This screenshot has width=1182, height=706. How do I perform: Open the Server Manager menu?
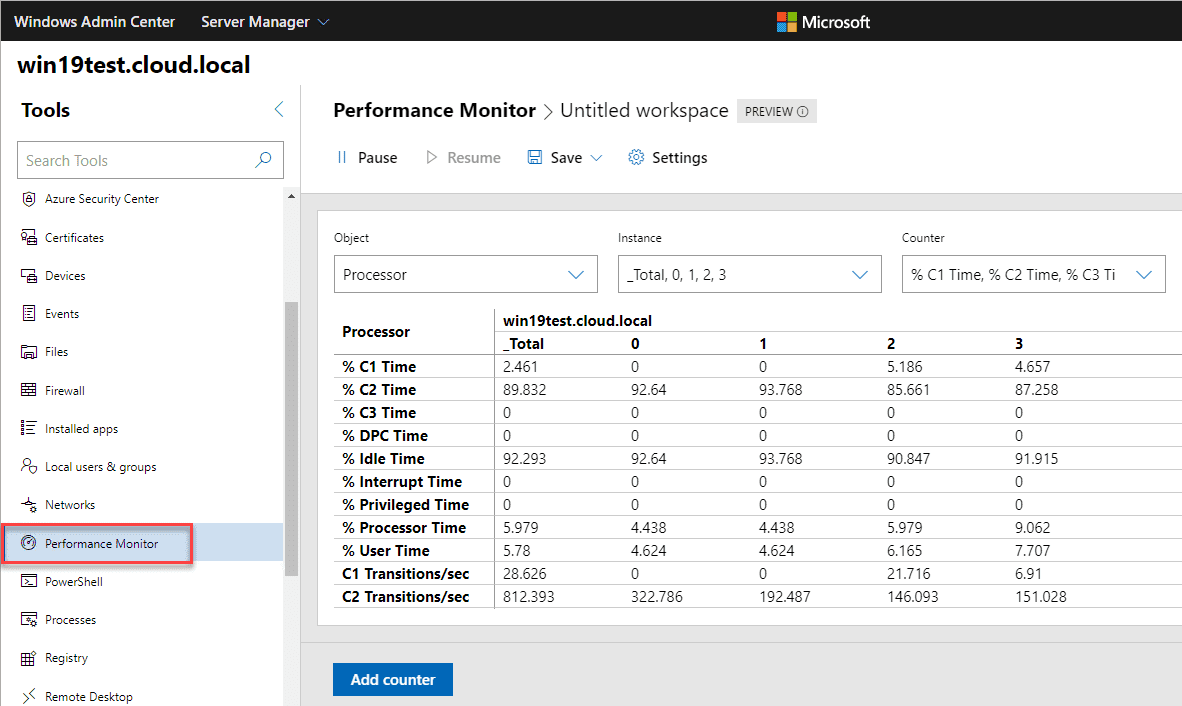[265, 21]
